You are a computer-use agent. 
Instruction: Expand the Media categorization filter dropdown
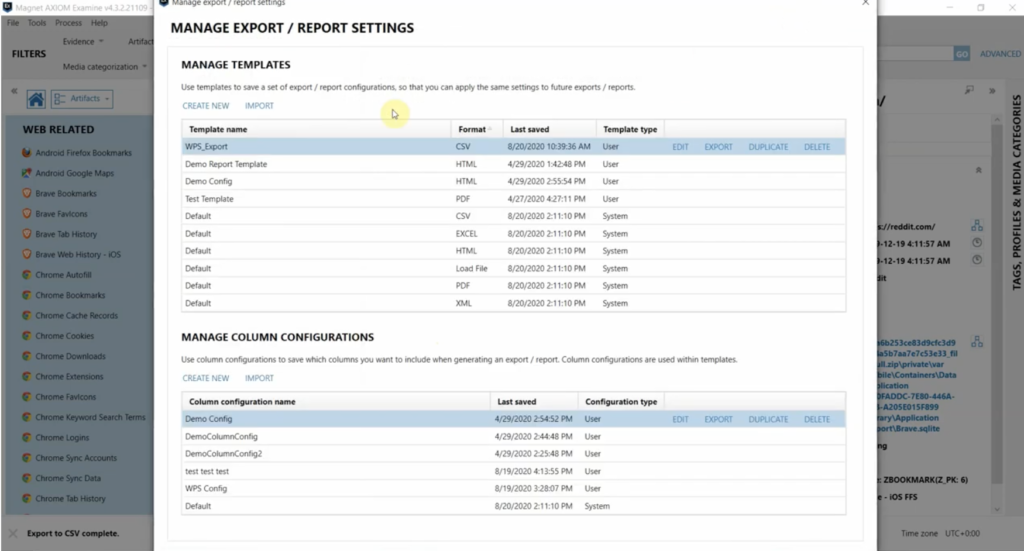click(x=104, y=67)
